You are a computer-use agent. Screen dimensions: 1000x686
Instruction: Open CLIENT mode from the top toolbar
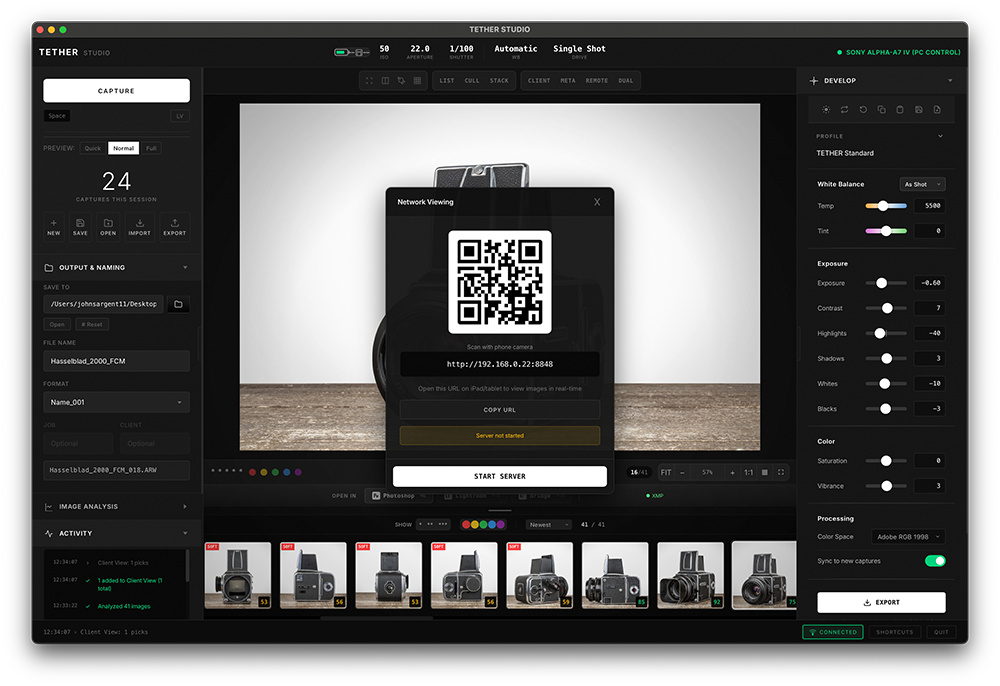[539, 80]
